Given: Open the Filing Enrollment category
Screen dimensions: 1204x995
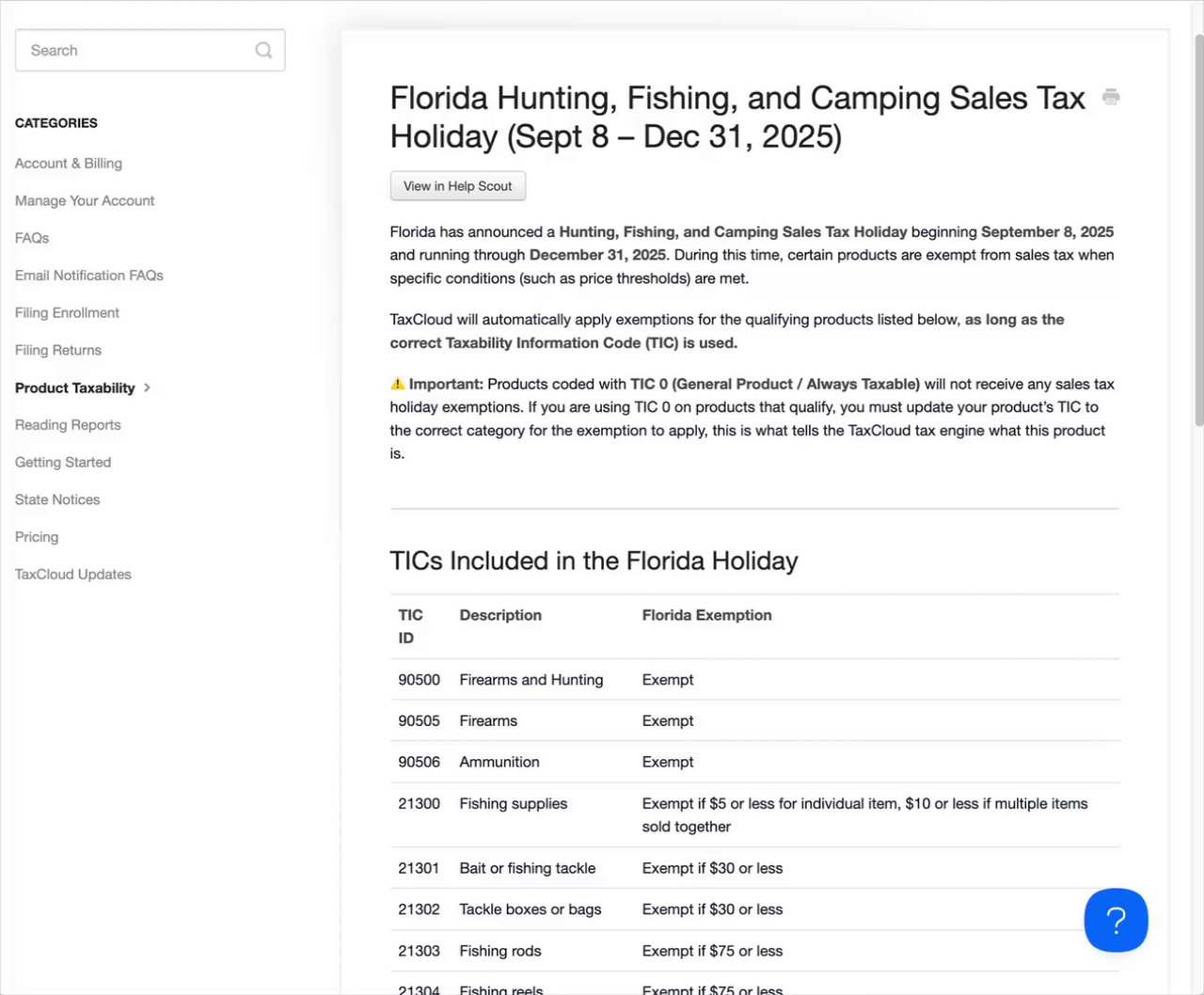Looking at the screenshot, I should pos(67,313).
